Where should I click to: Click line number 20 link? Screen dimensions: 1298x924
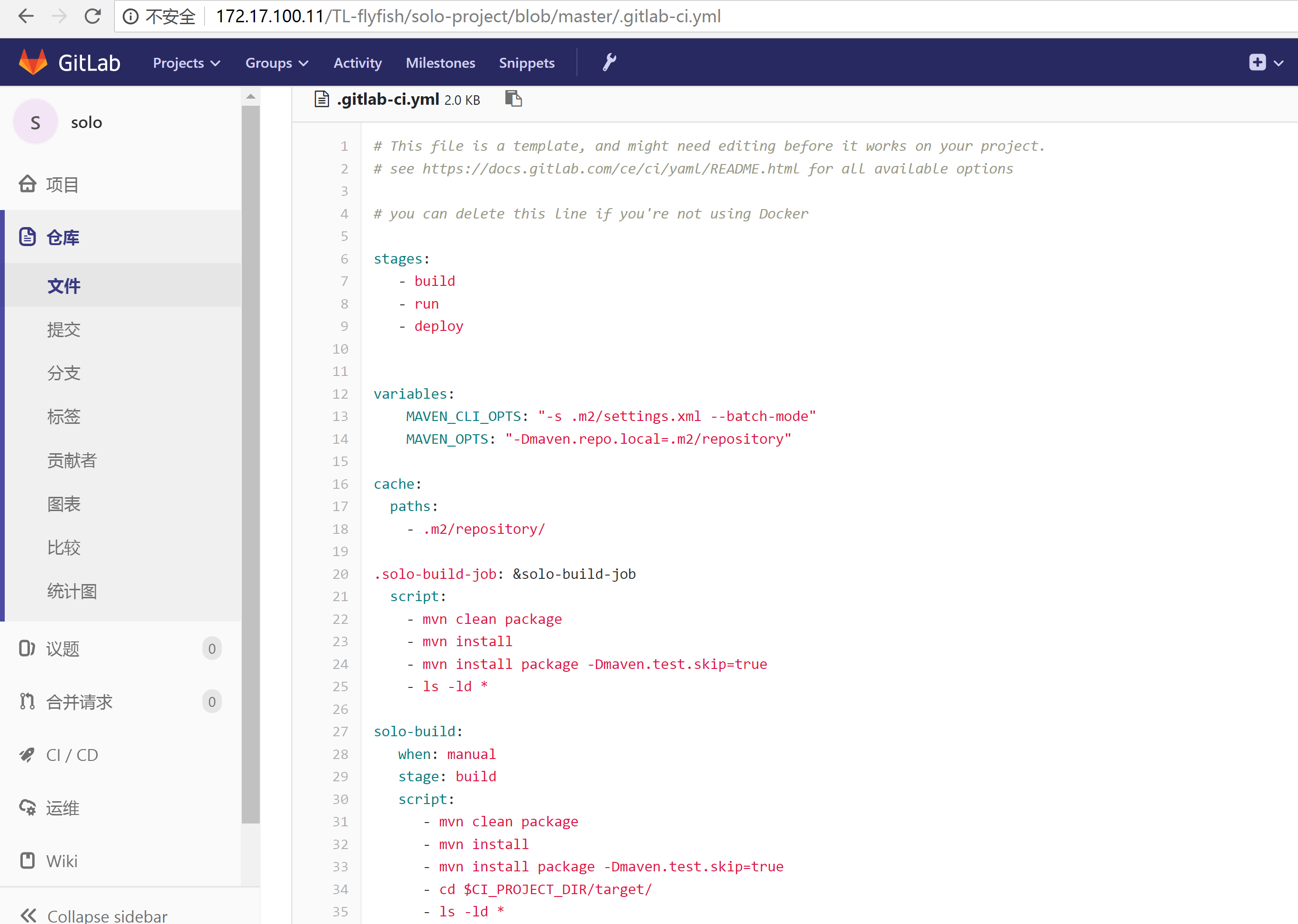coord(340,574)
